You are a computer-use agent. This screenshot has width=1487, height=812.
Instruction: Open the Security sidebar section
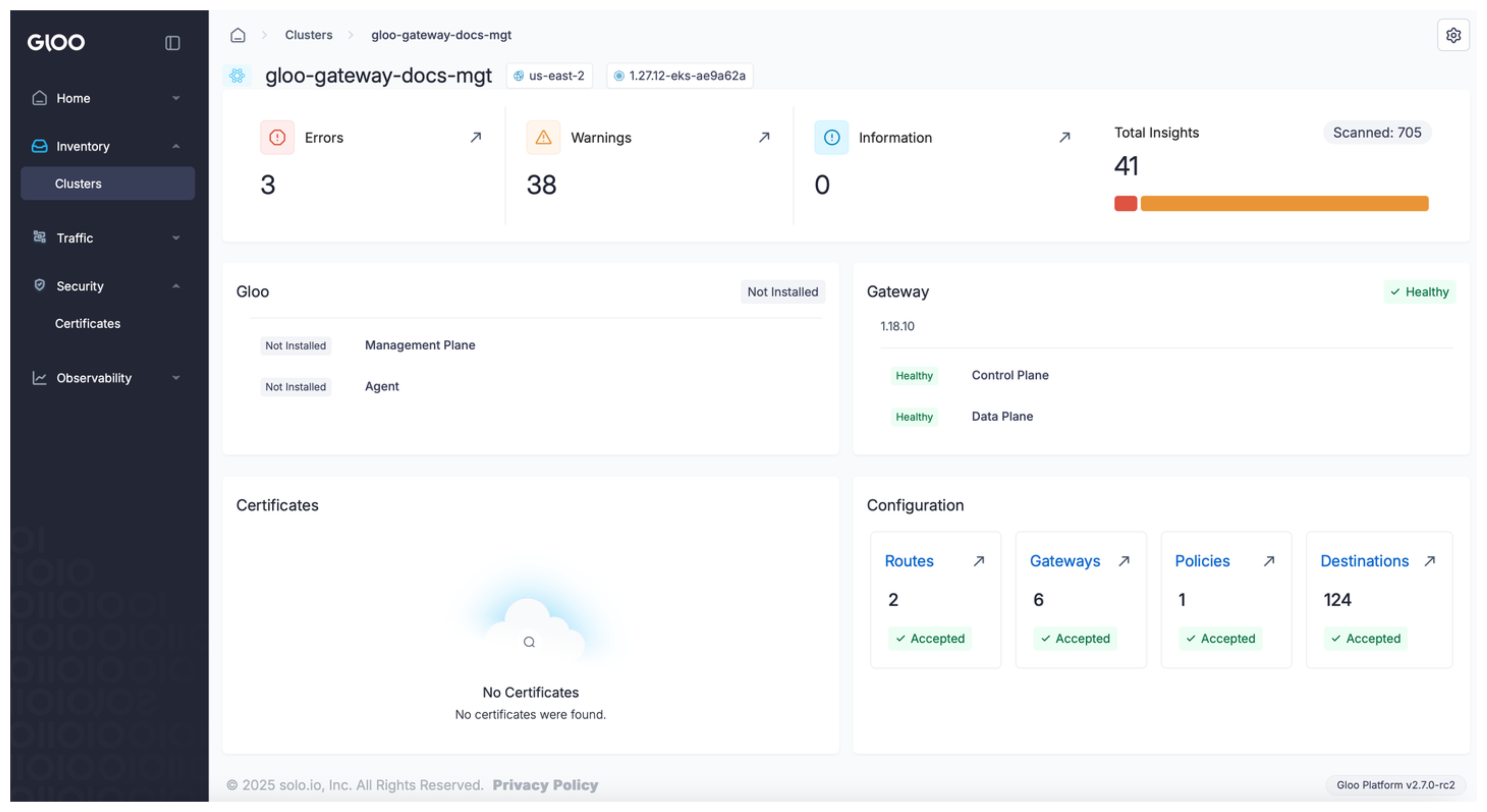107,286
